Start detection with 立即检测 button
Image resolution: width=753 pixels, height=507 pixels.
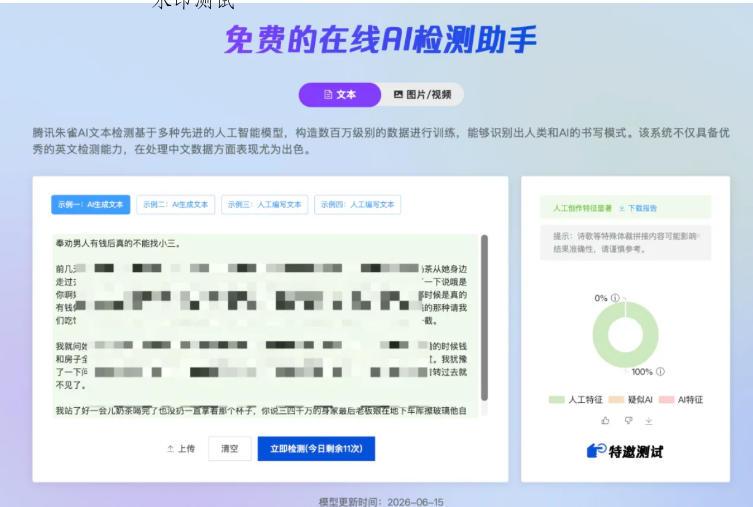click(316, 449)
